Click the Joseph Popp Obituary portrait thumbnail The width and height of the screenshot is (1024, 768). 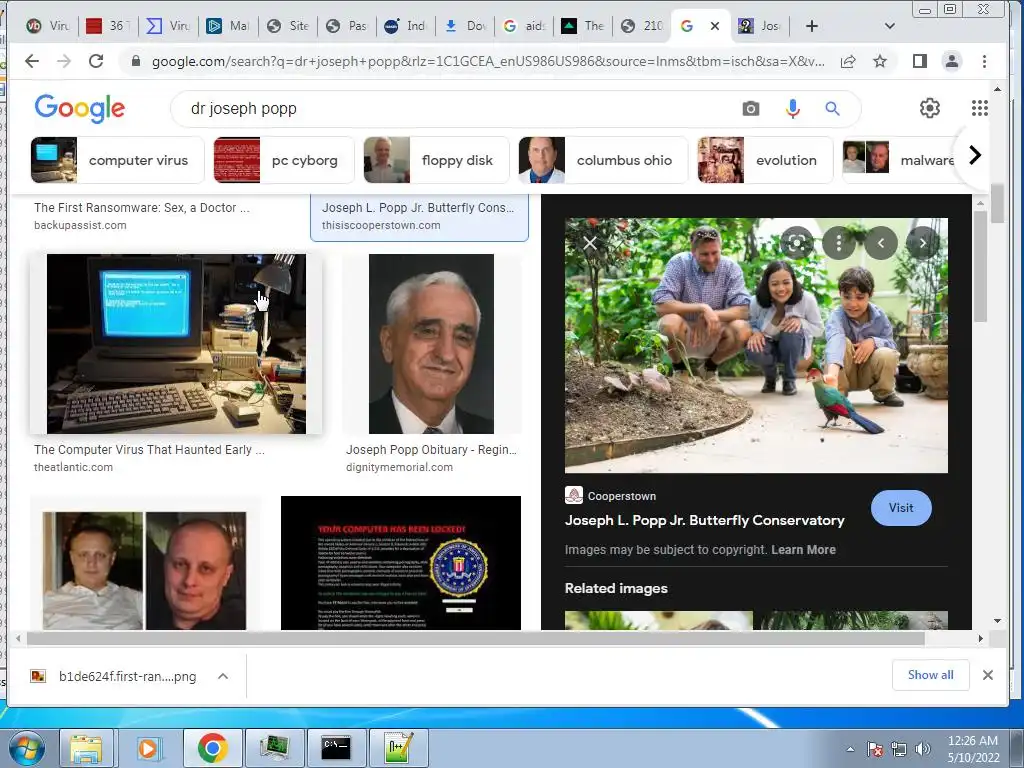431,344
